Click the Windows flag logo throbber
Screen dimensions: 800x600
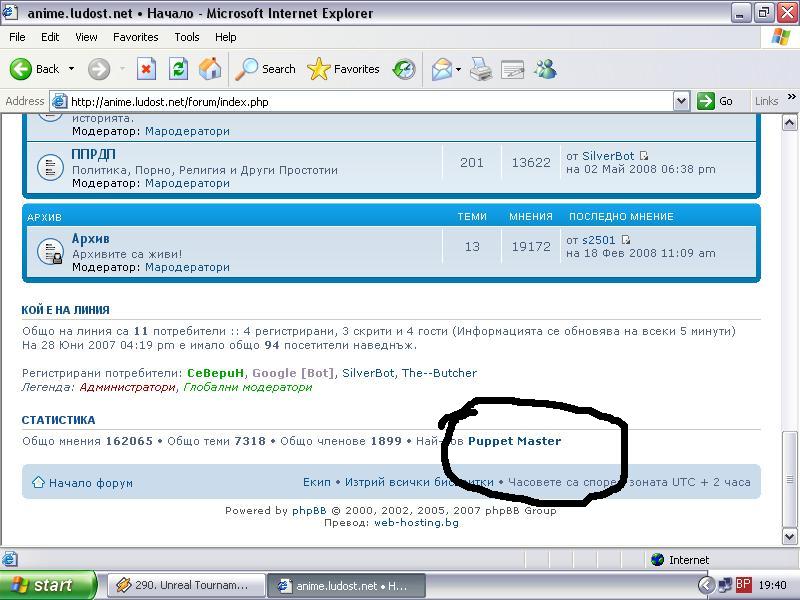tap(780, 37)
